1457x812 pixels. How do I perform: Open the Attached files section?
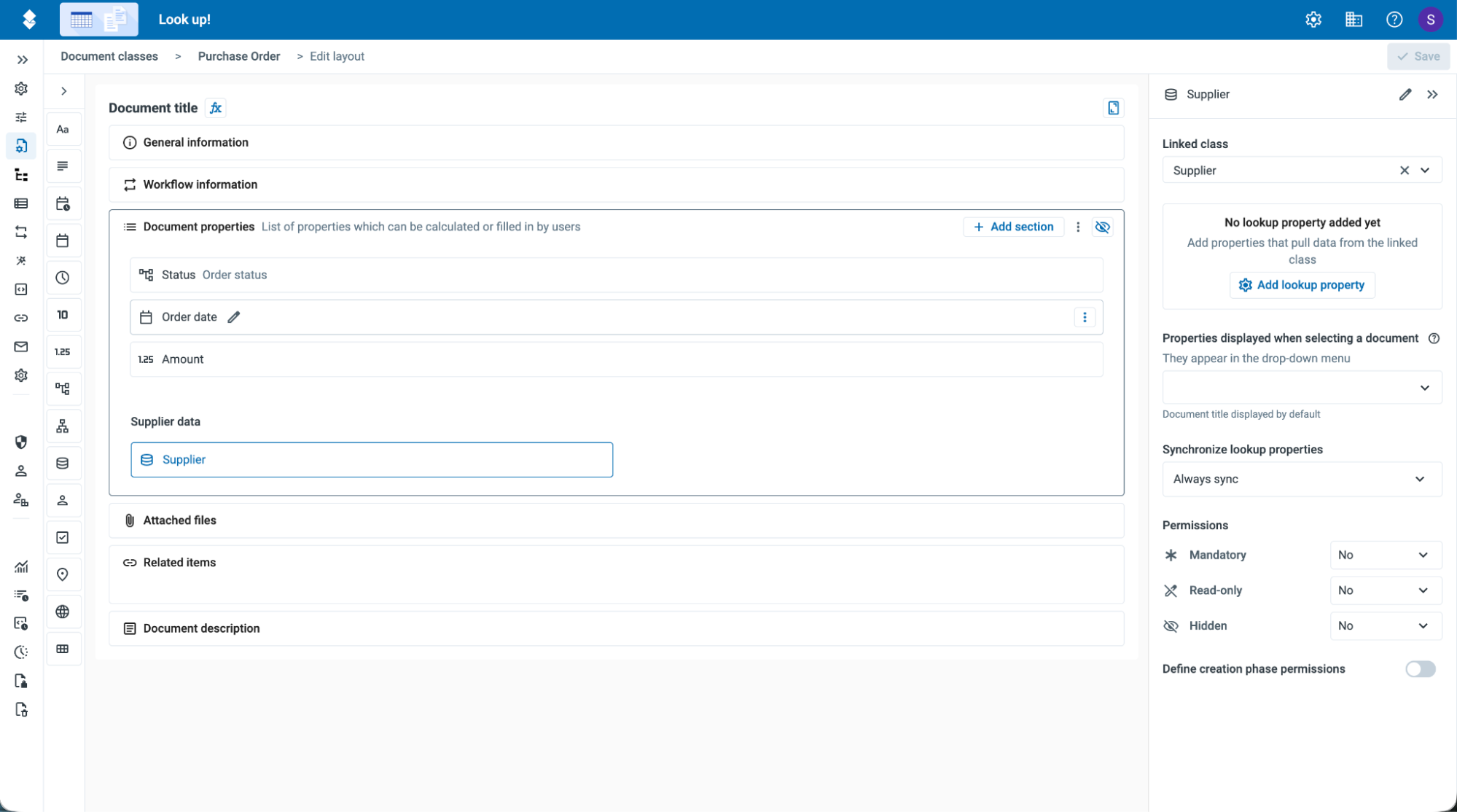click(616, 520)
